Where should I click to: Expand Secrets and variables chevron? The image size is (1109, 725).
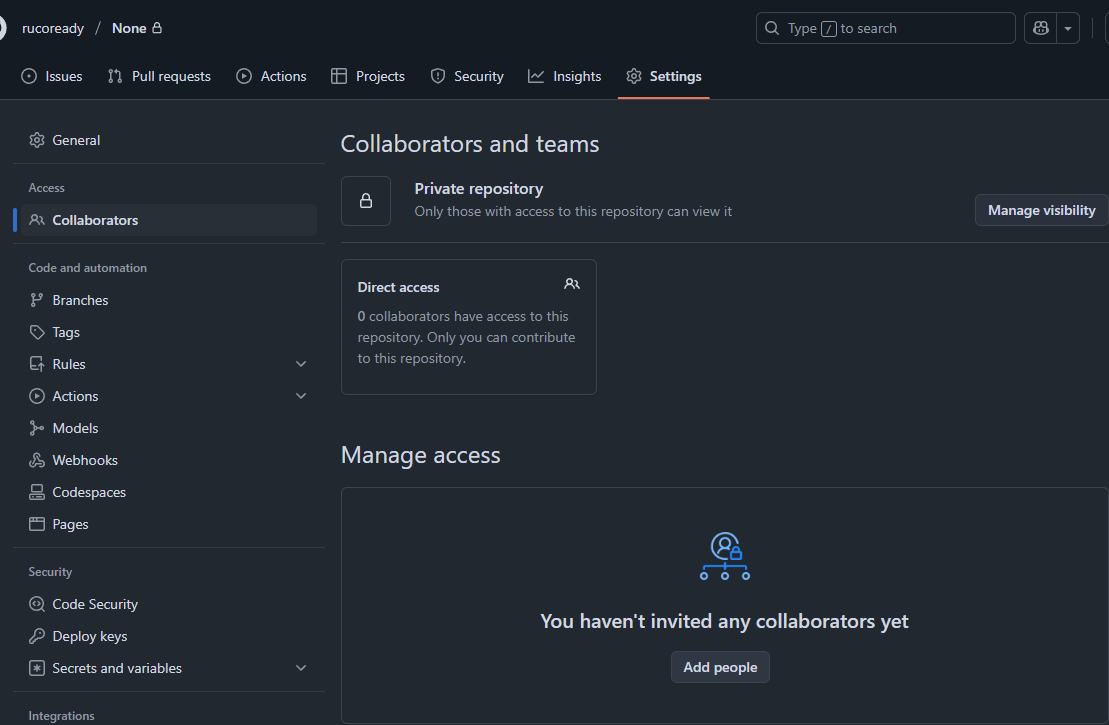[301, 668]
